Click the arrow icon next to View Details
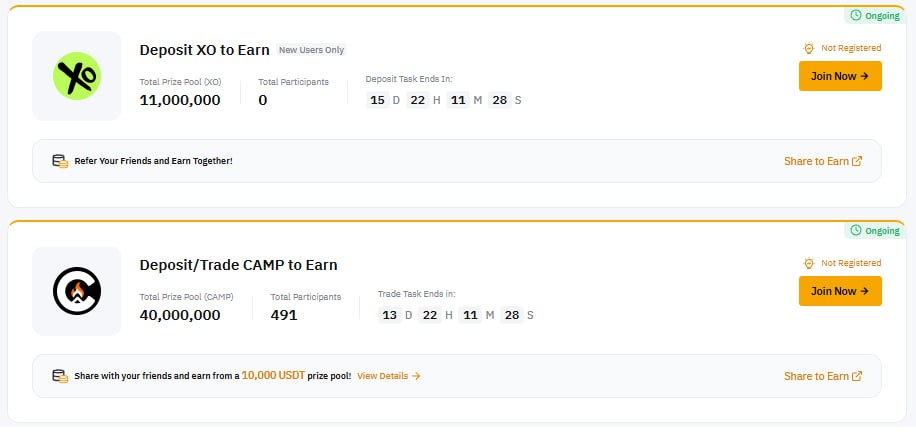 point(416,376)
